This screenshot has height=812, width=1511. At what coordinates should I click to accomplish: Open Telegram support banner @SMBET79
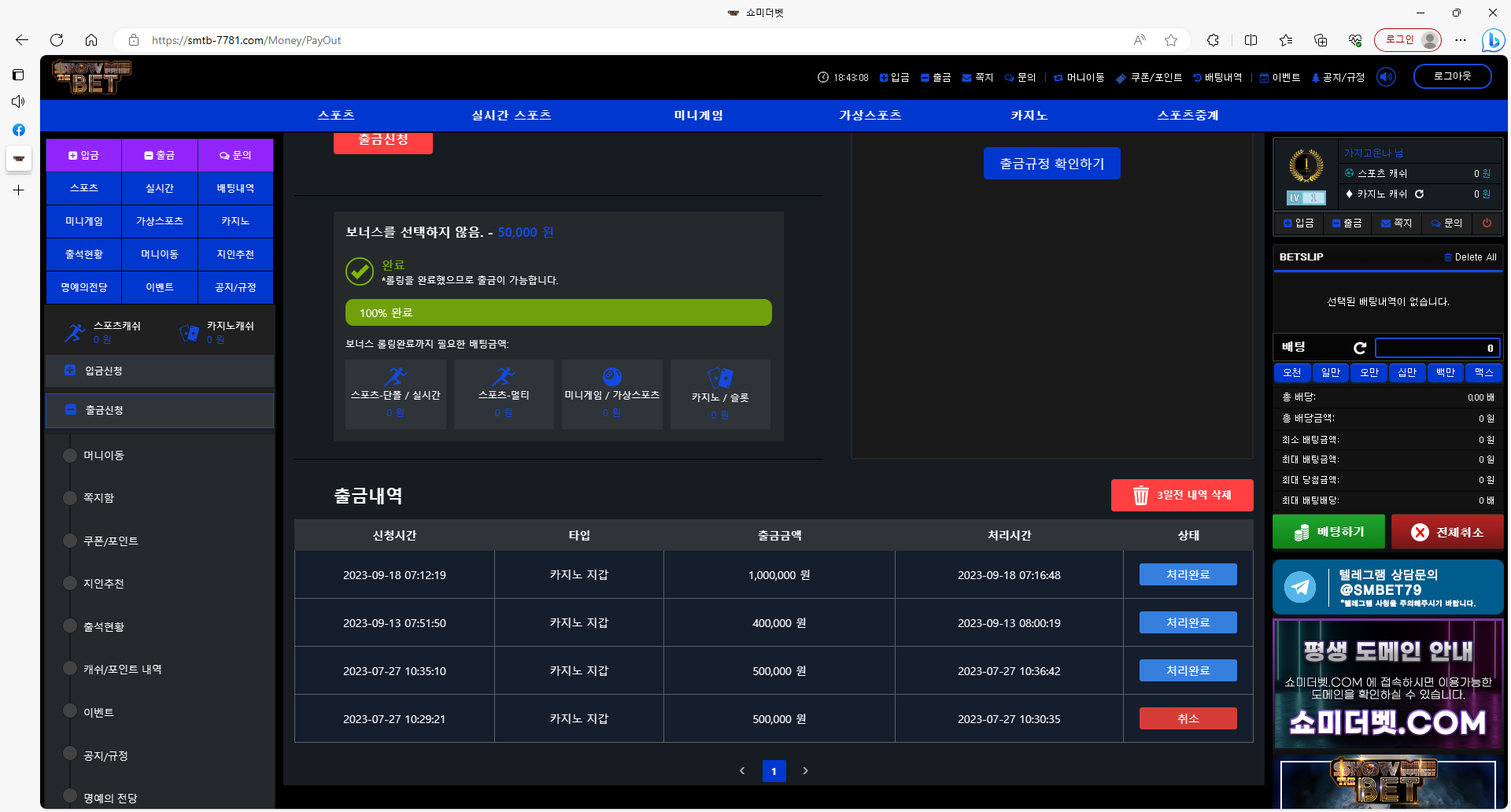1387,587
